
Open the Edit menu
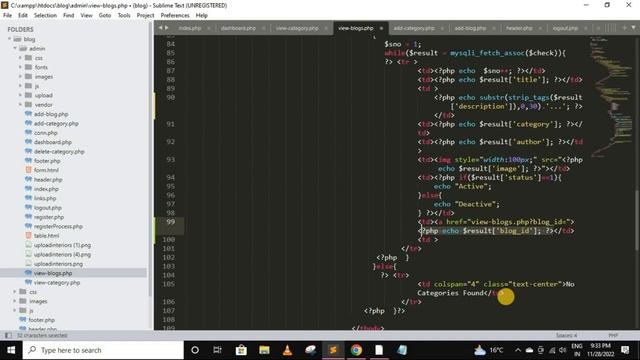(x=23, y=16)
